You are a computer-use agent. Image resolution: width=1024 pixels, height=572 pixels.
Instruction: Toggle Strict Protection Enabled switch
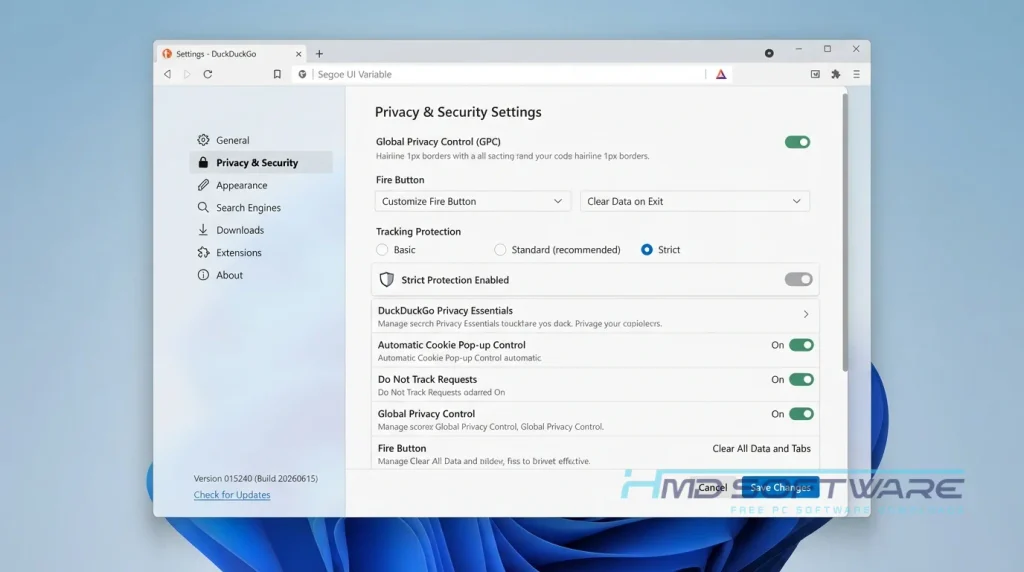point(798,279)
